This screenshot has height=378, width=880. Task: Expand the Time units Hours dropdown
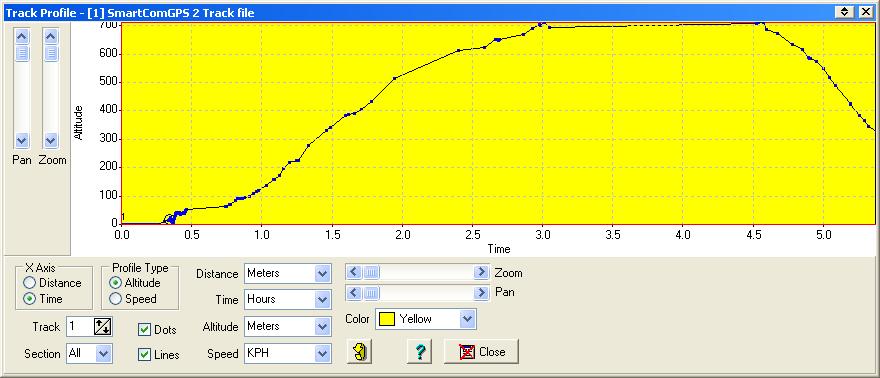pos(322,299)
